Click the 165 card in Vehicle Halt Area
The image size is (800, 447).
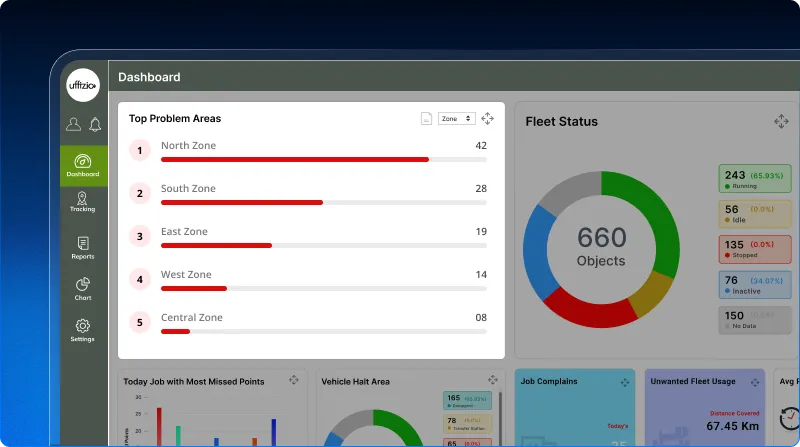click(x=467, y=401)
